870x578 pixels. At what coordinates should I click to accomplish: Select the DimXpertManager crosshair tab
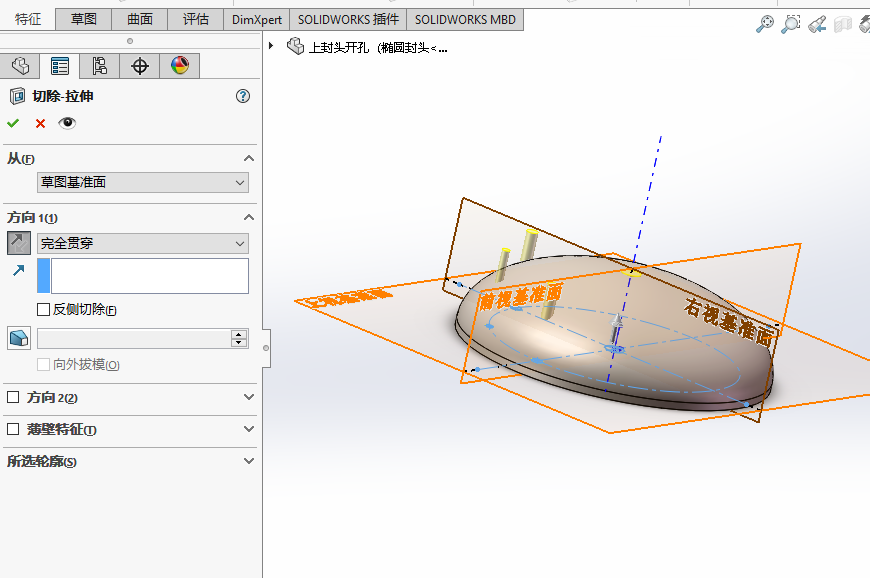[x=139, y=66]
